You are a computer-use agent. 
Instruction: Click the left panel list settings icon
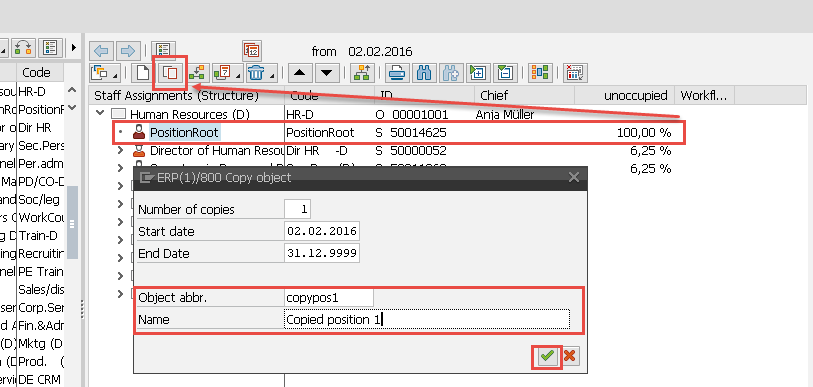click(x=51, y=48)
